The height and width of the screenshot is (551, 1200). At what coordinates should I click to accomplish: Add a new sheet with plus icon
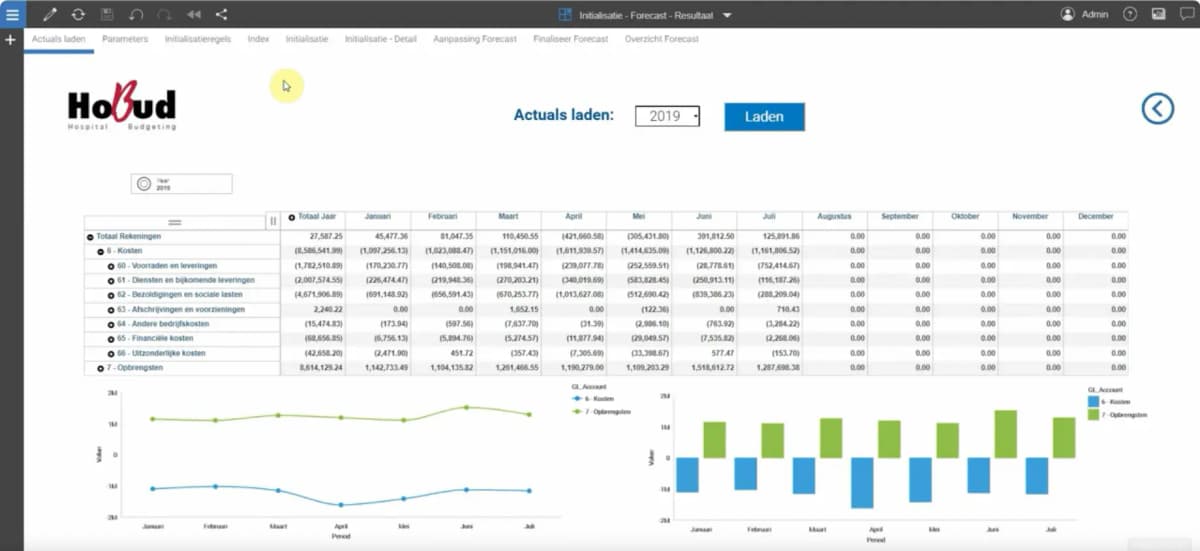10,40
